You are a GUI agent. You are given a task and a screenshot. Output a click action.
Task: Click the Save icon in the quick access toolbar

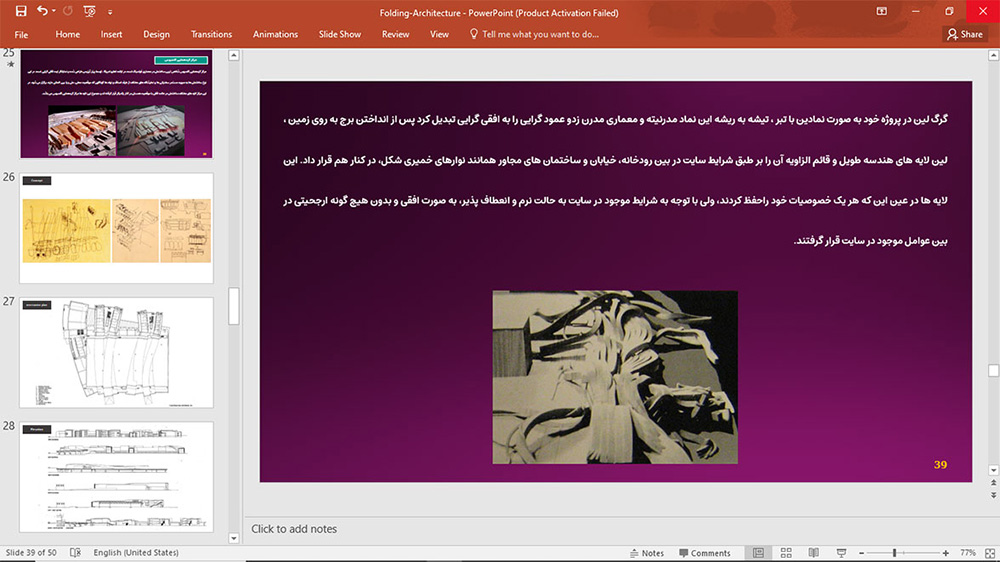coord(21,11)
